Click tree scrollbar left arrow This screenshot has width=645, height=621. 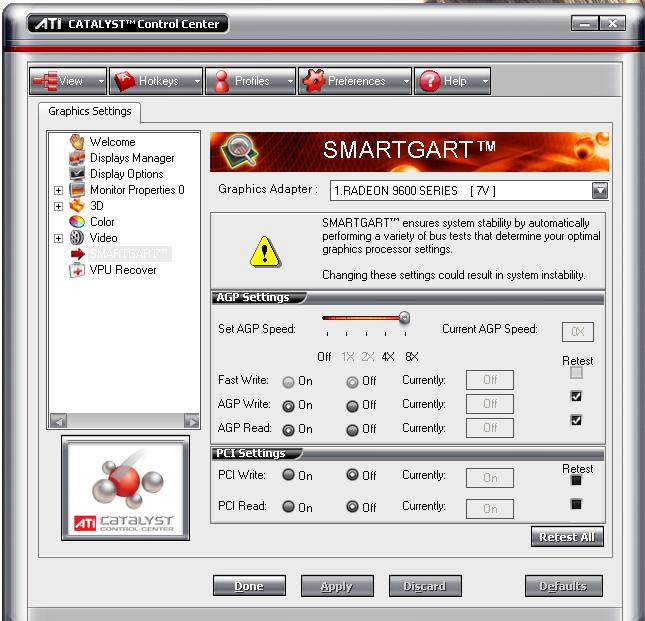[x=58, y=421]
